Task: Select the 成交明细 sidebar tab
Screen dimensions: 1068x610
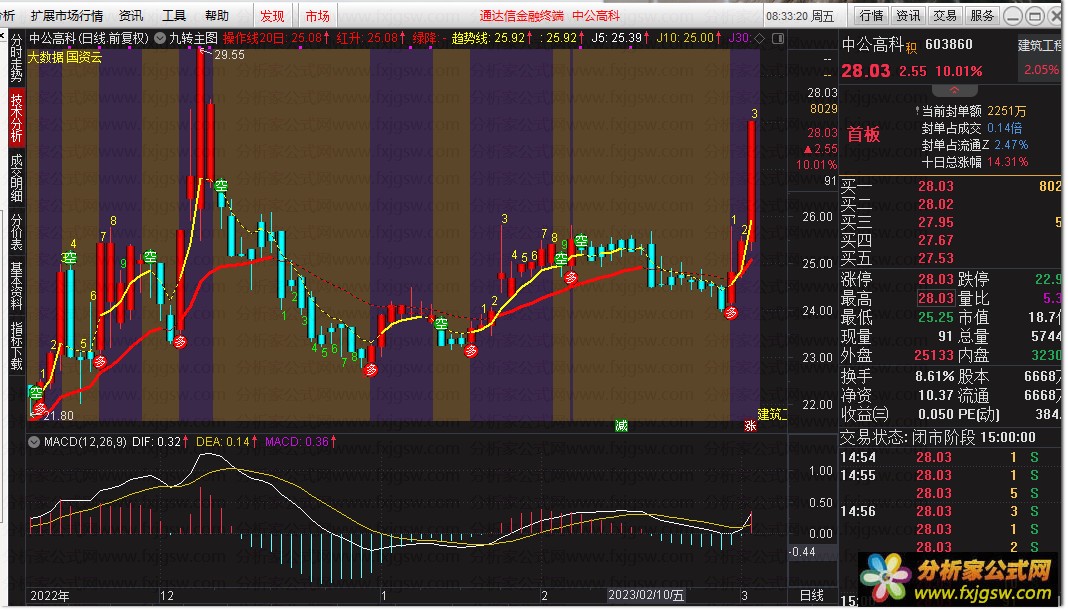Action: pyautogui.click(x=16, y=178)
